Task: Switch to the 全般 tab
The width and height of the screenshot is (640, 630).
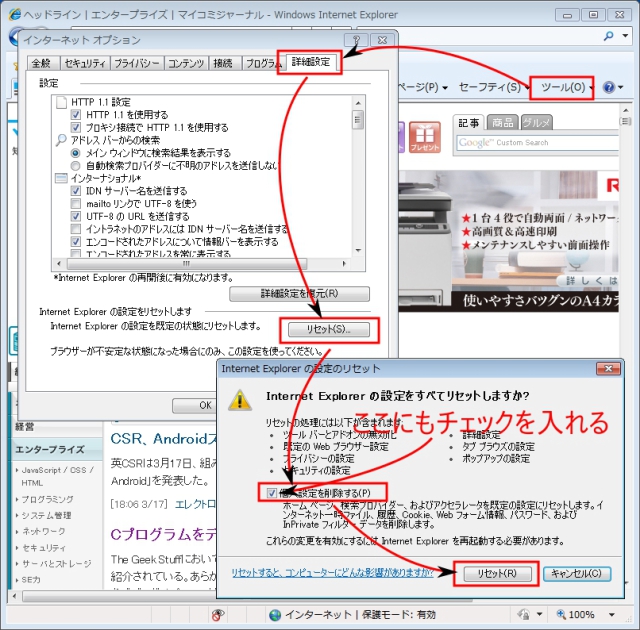Action: tap(42, 63)
